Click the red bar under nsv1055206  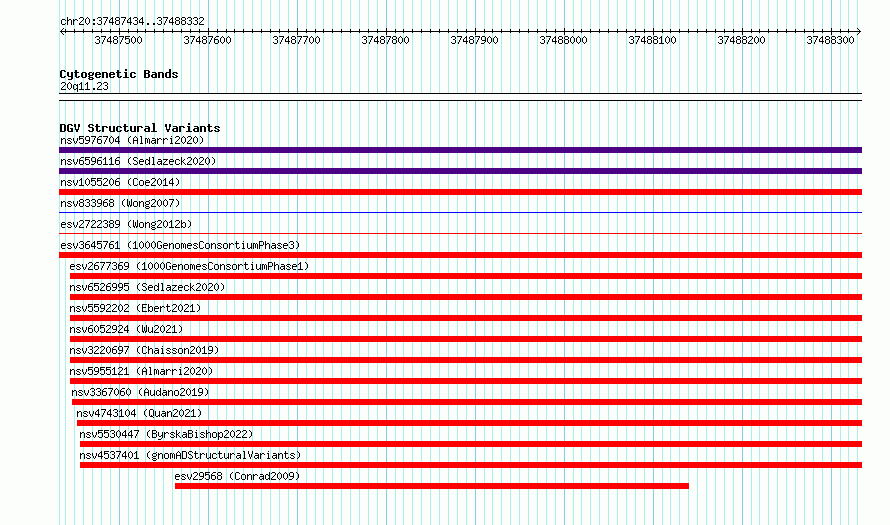tap(460, 192)
